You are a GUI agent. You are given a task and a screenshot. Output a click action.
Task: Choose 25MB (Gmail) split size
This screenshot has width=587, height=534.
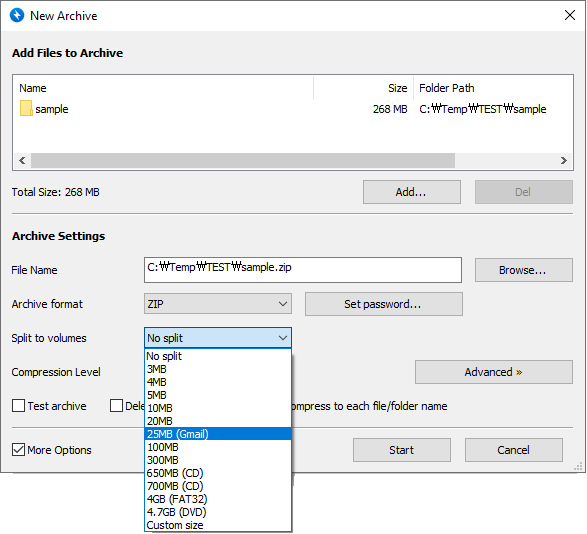click(218, 434)
